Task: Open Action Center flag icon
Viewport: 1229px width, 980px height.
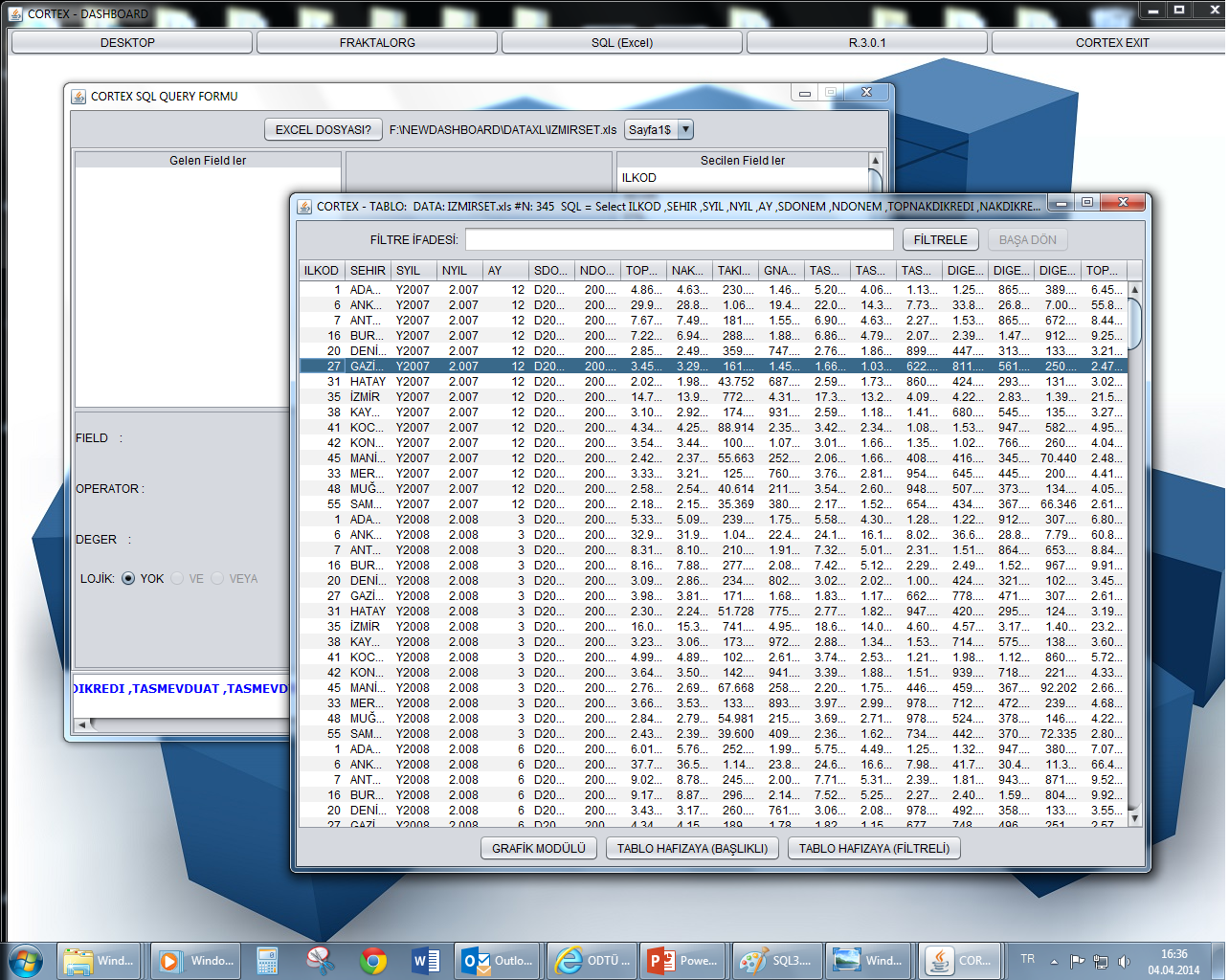Action: tap(1077, 961)
